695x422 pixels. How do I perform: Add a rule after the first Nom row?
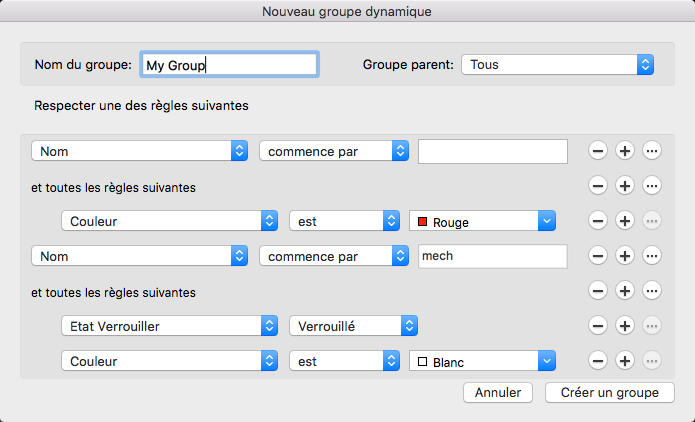tap(625, 151)
